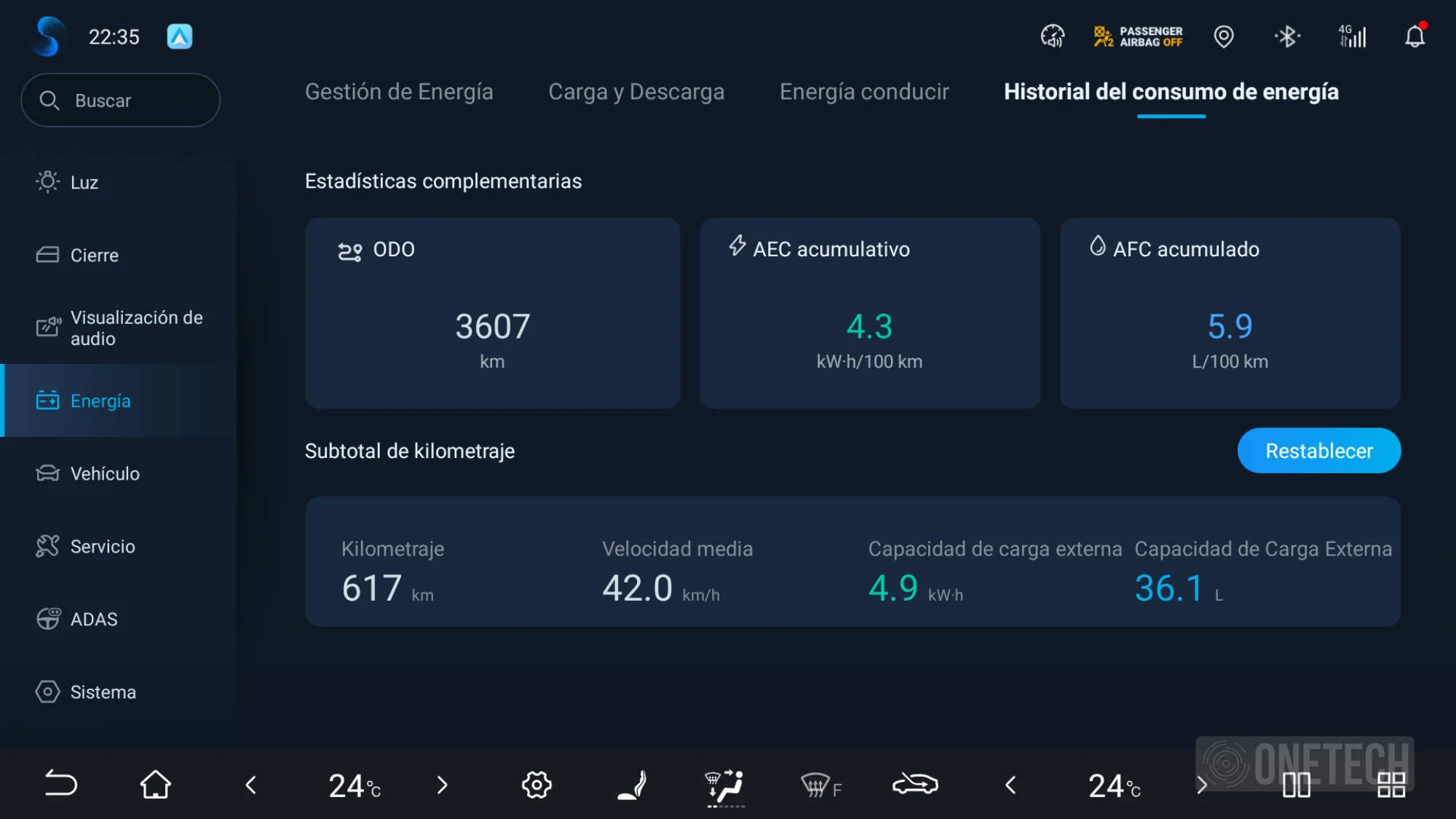
Task: Open the Bluetooth status icon
Action: click(1287, 36)
